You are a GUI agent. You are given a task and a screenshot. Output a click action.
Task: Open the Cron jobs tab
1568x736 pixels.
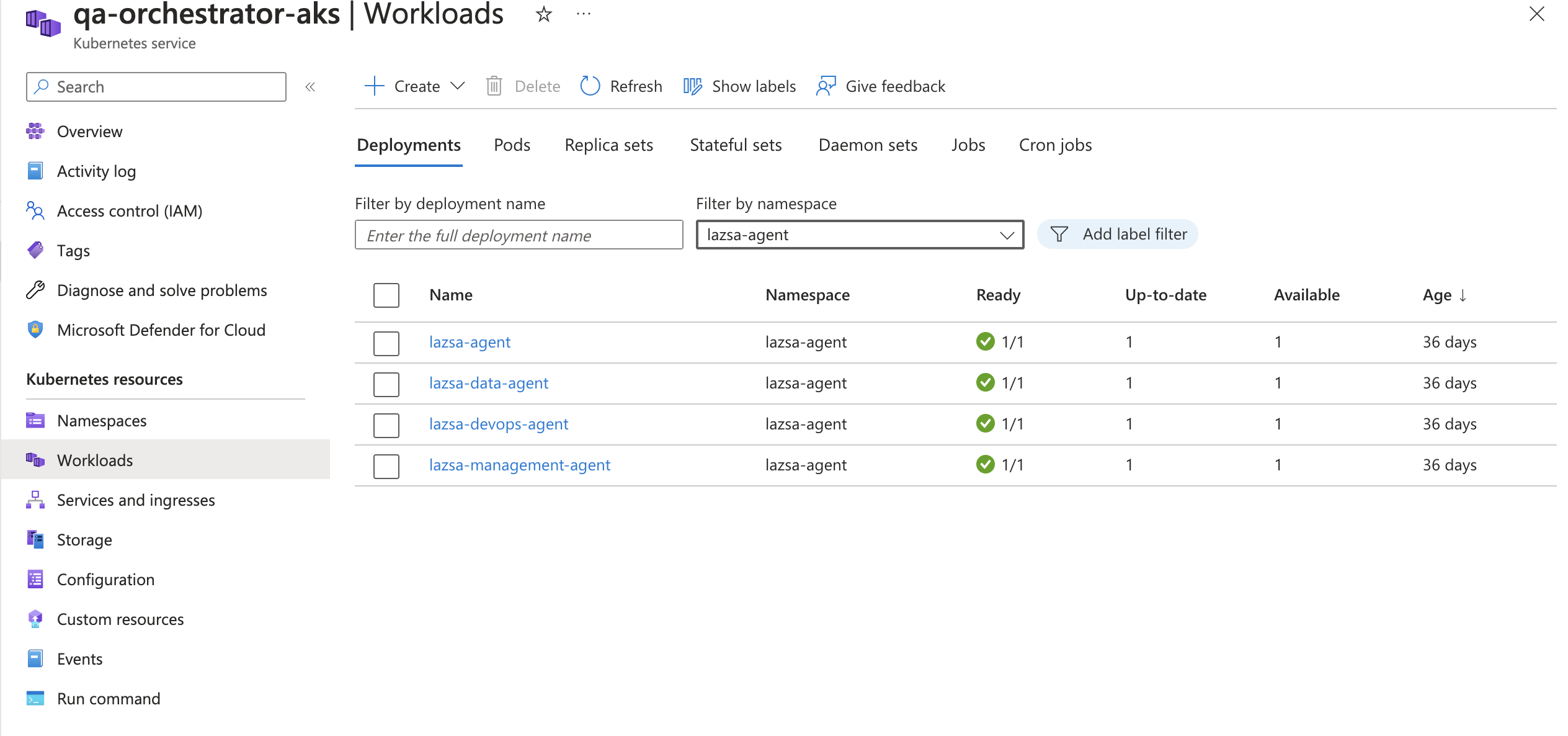tap(1055, 145)
